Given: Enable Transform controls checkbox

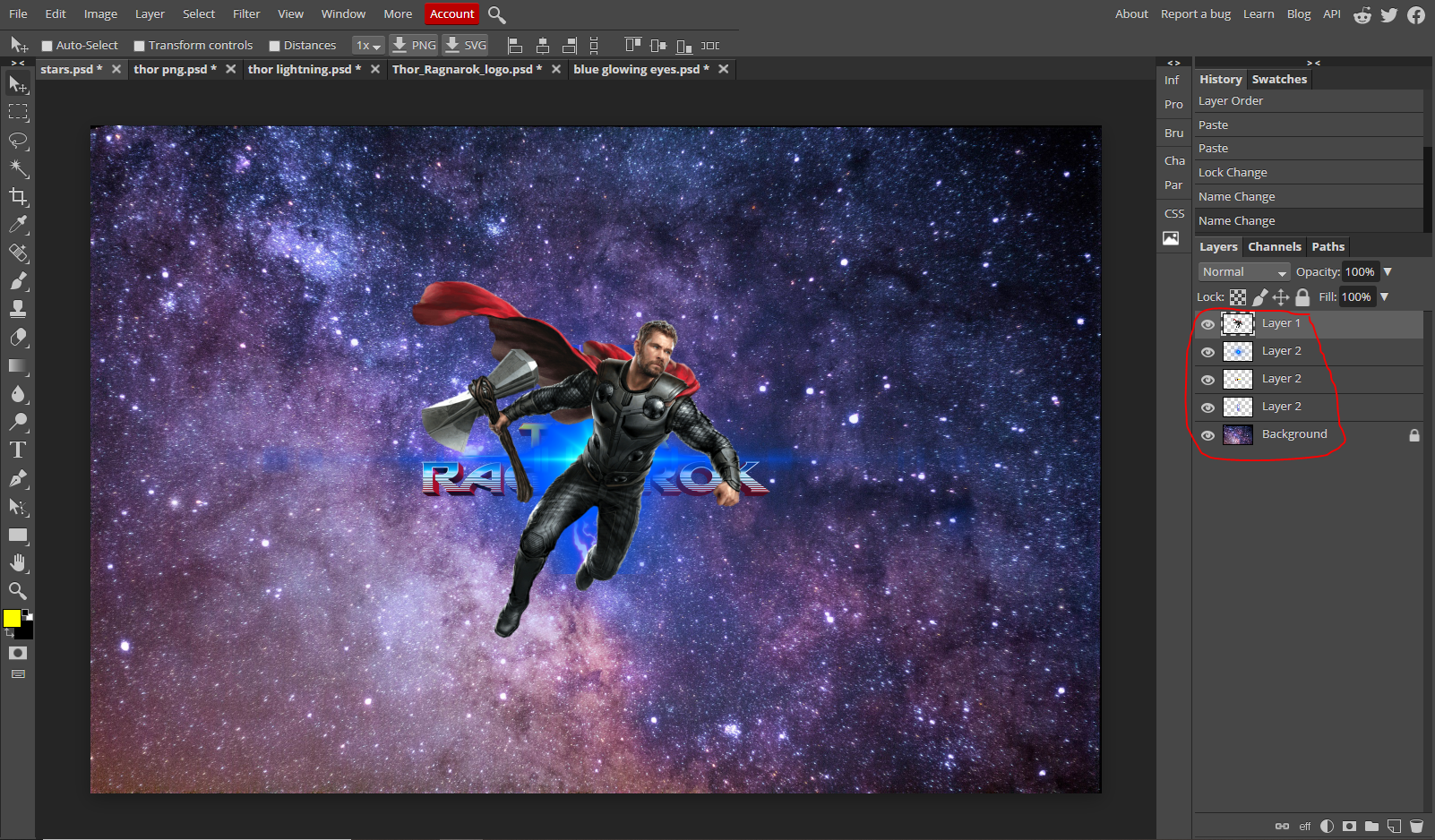Looking at the screenshot, I should [x=140, y=46].
